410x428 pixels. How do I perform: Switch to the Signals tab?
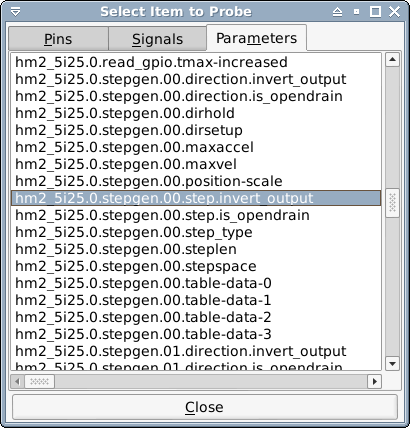point(157,39)
